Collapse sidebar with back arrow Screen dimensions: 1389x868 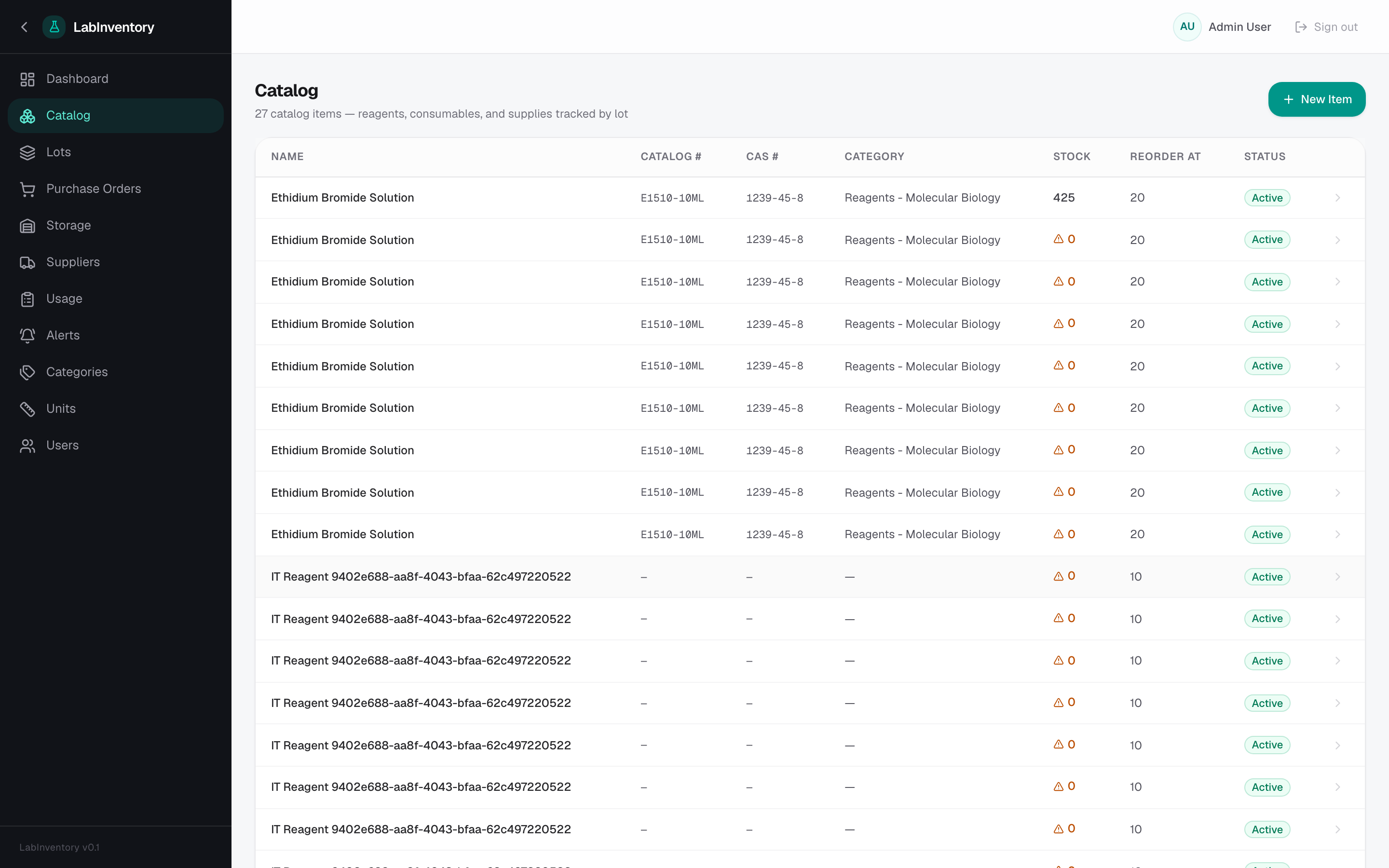pyautogui.click(x=24, y=27)
